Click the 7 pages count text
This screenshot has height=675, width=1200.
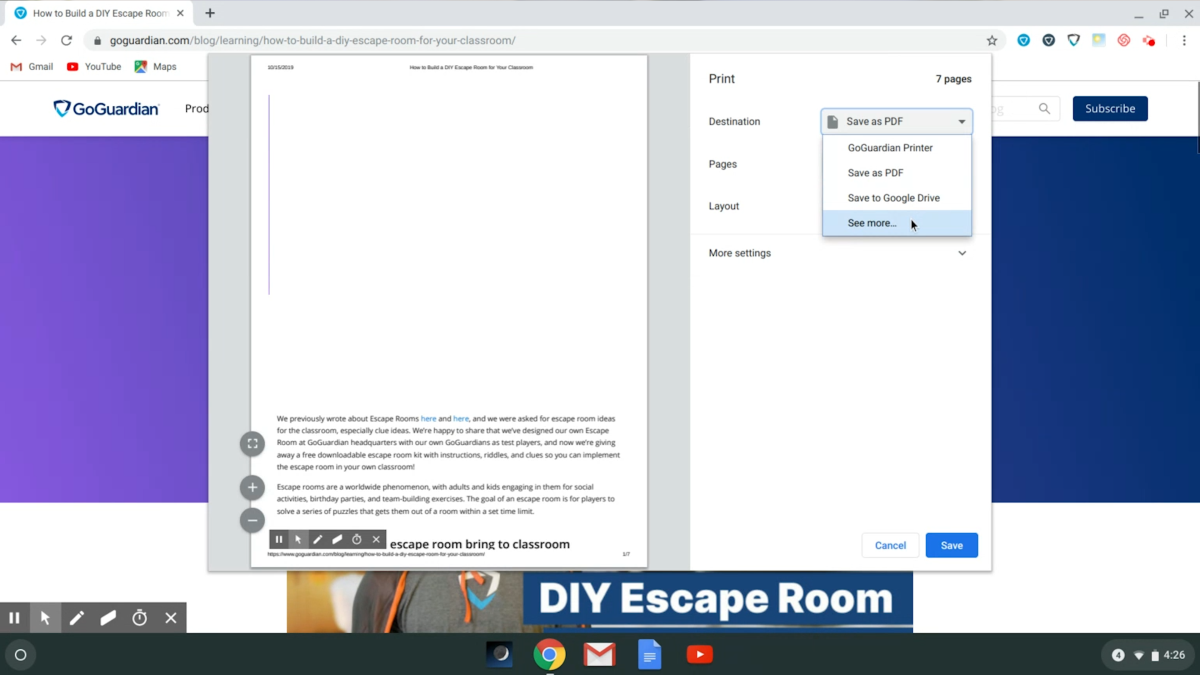tap(953, 79)
